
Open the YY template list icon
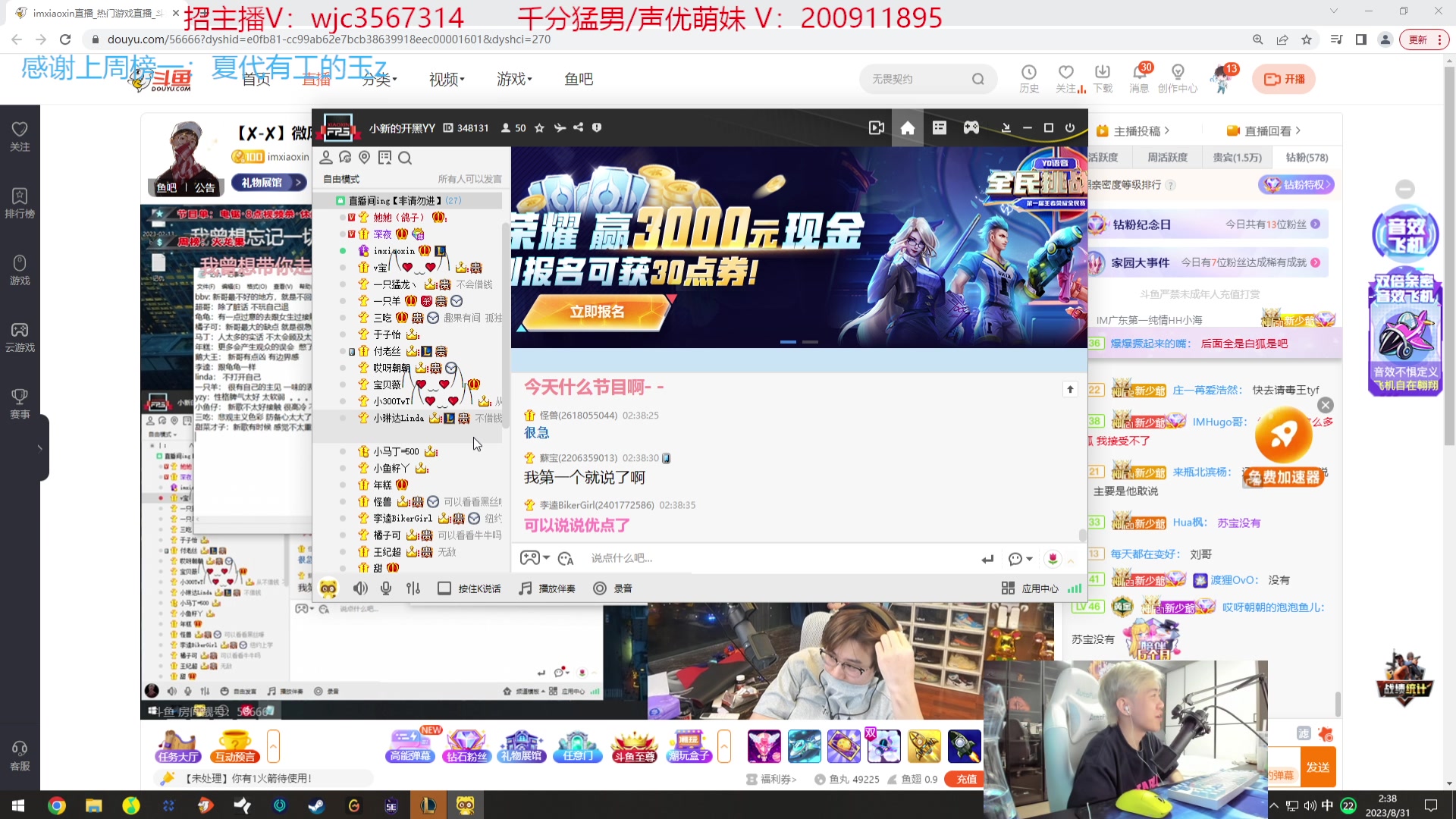[x=940, y=128]
